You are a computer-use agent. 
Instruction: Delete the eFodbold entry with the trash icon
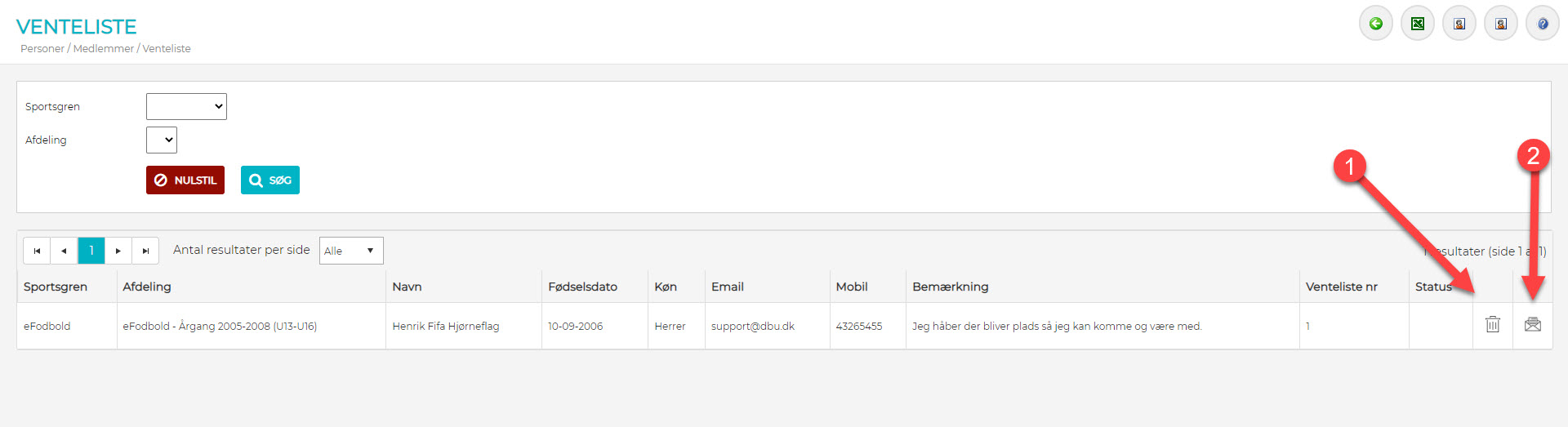tap(1493, 325)
